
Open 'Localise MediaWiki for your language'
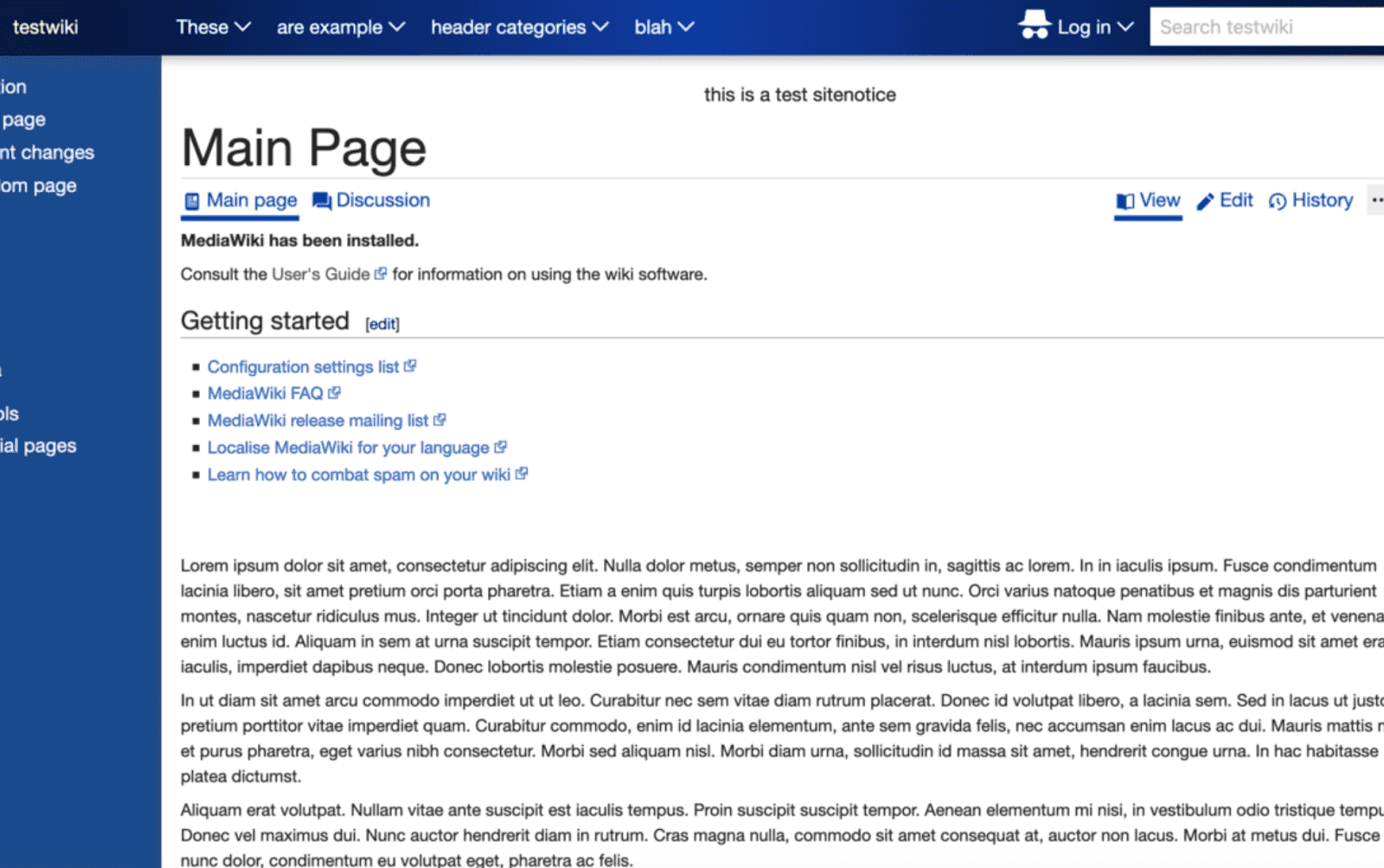click(x=349, y=447)
